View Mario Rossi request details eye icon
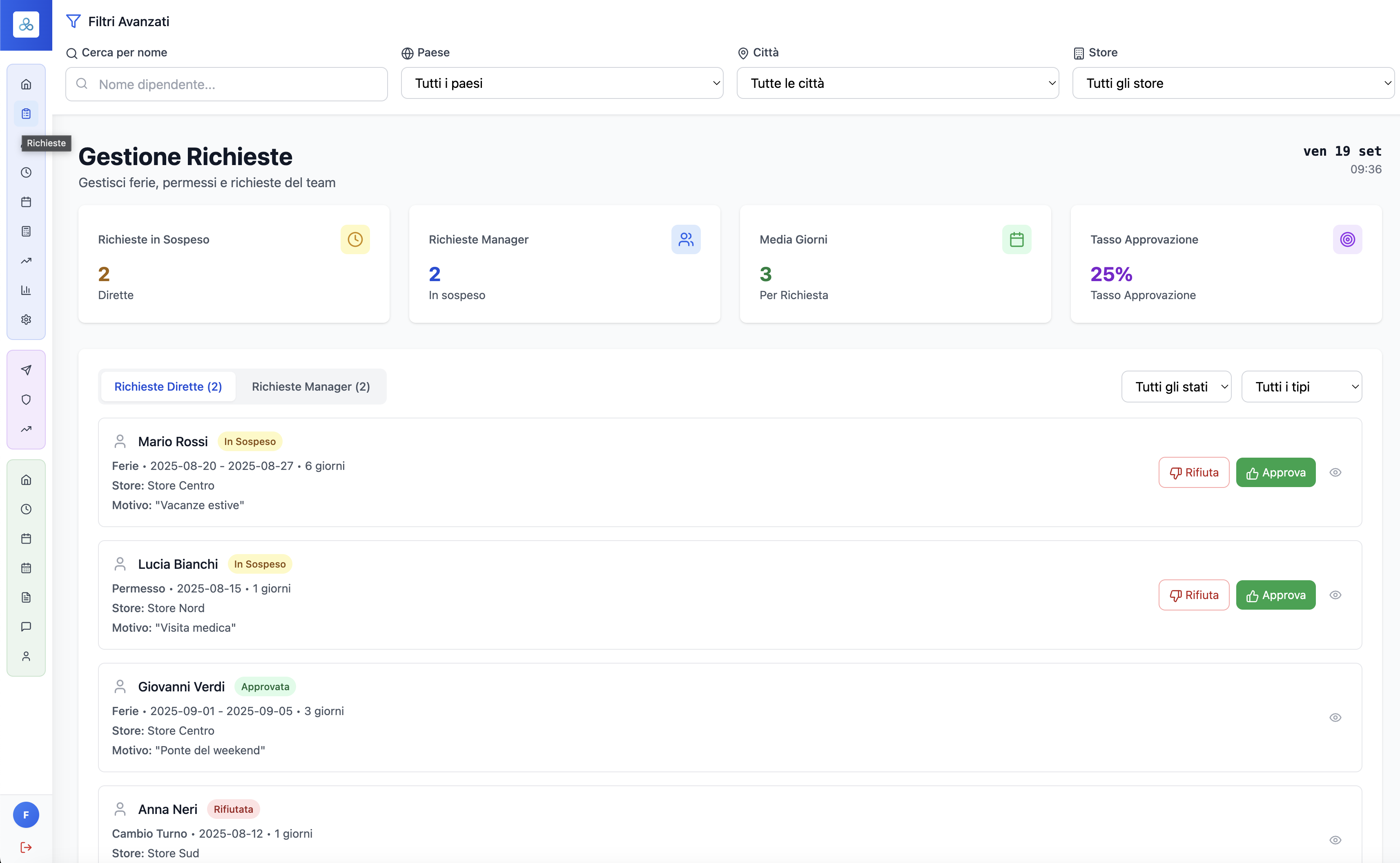This screenshot has height=863, width=1400. 1335,472
